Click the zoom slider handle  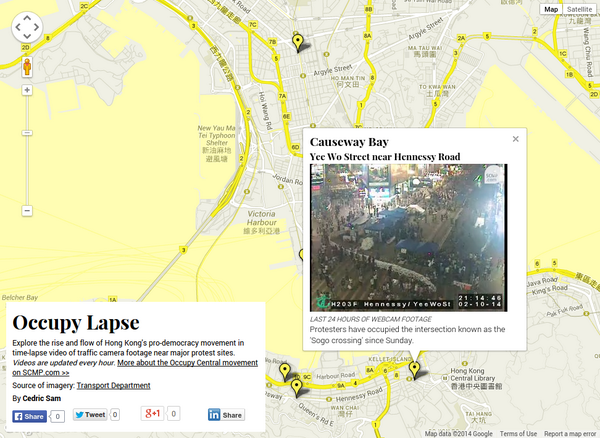click(x=27, y=133)
